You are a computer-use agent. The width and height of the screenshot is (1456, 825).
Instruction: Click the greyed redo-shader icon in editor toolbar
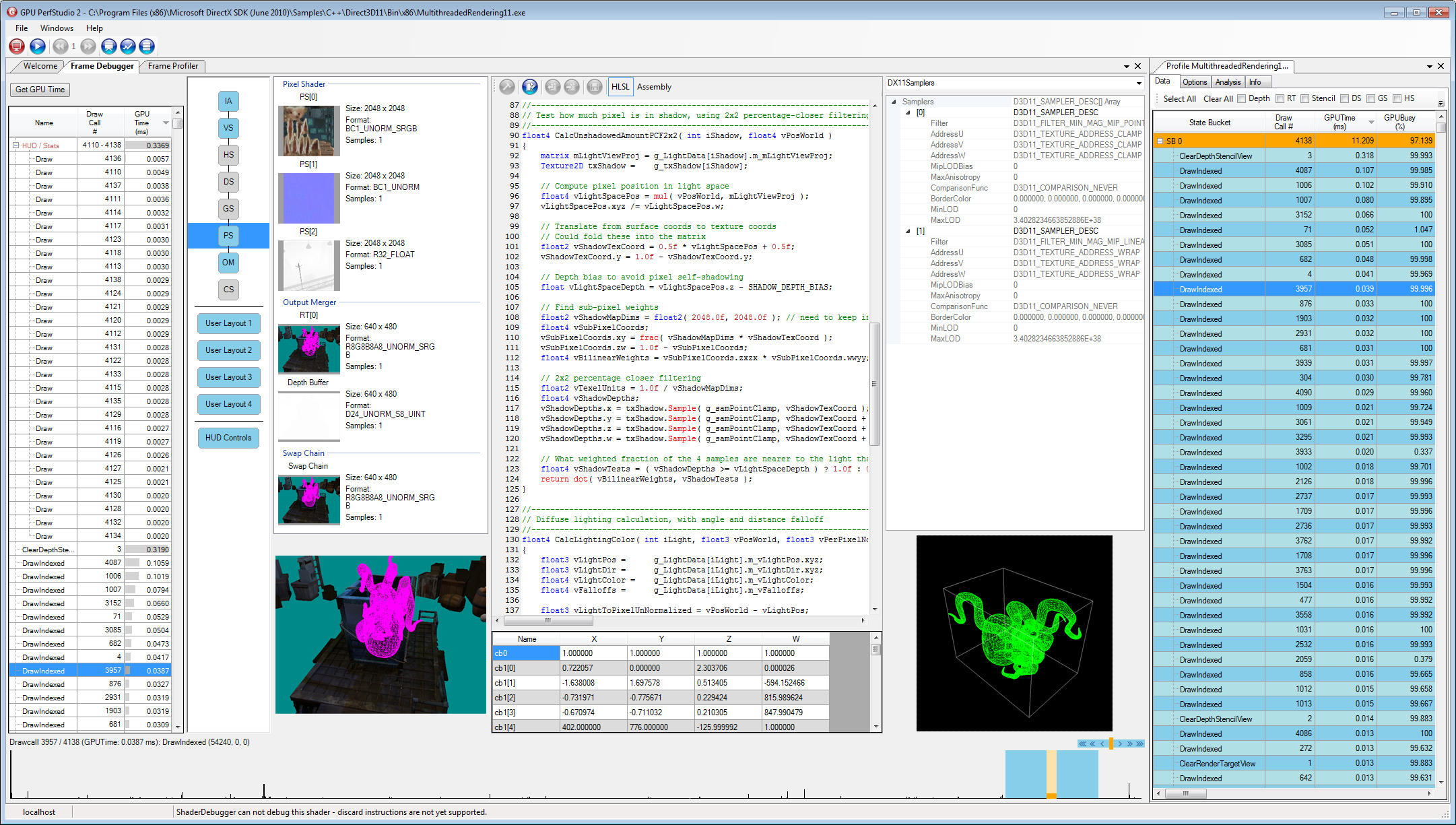click(x=572, y=86)
